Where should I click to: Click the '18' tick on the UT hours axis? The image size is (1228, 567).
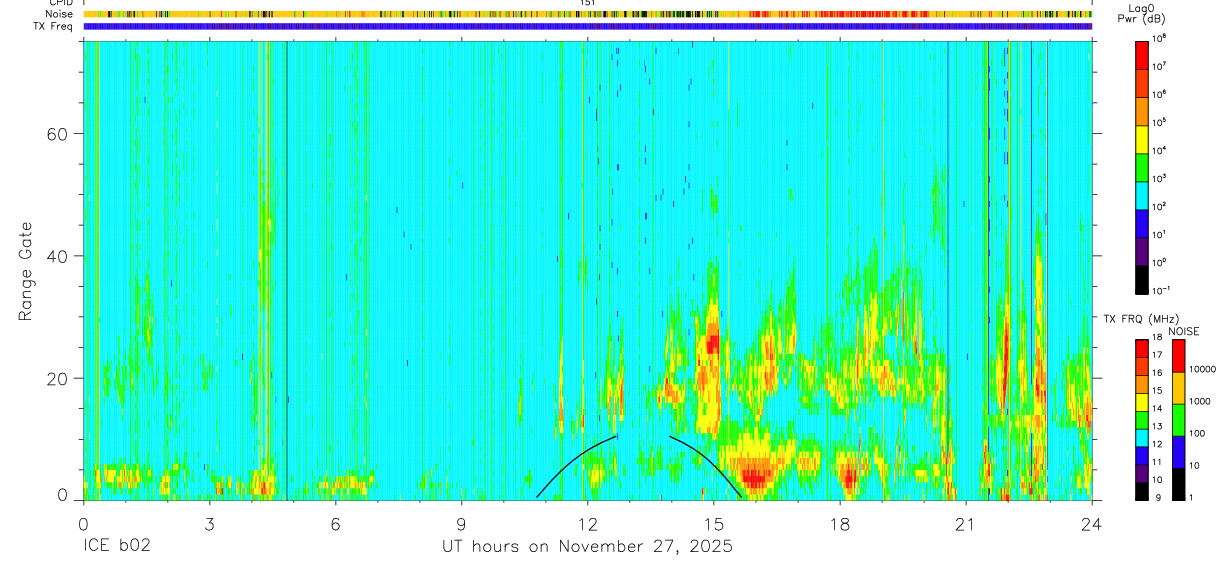click(840, 523)
